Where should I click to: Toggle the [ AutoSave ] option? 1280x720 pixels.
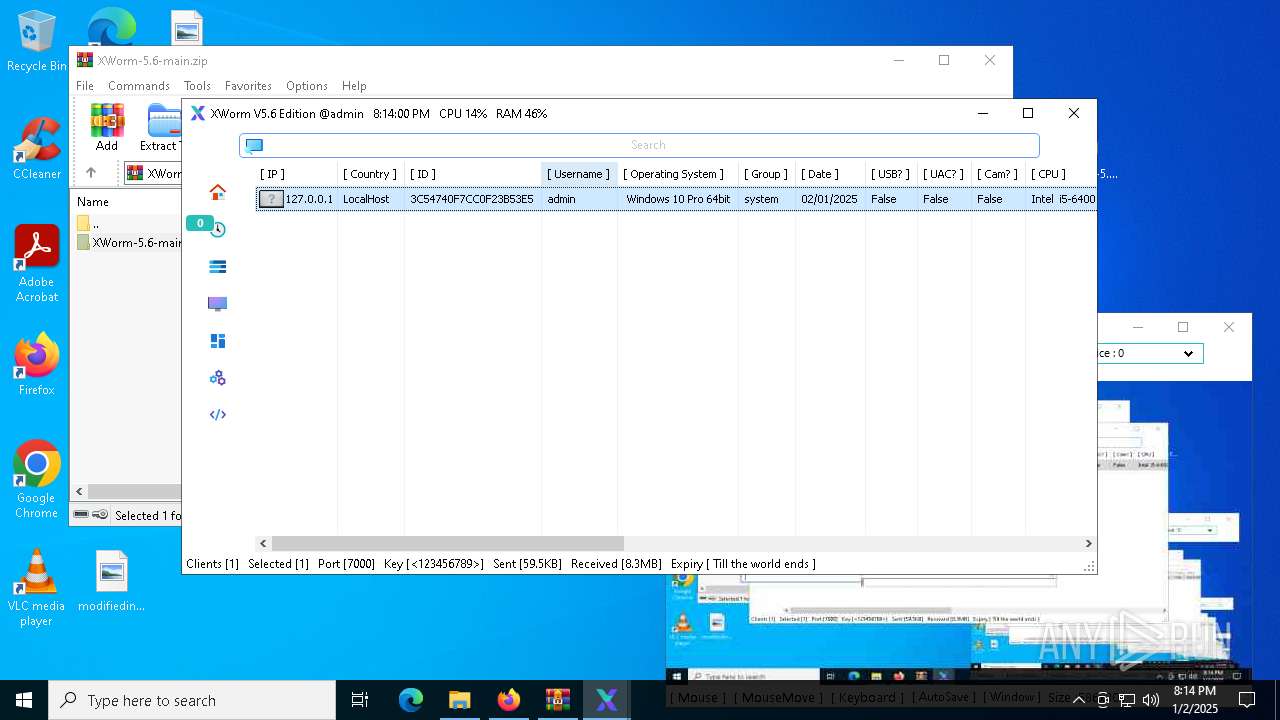[x=942, y=697]
